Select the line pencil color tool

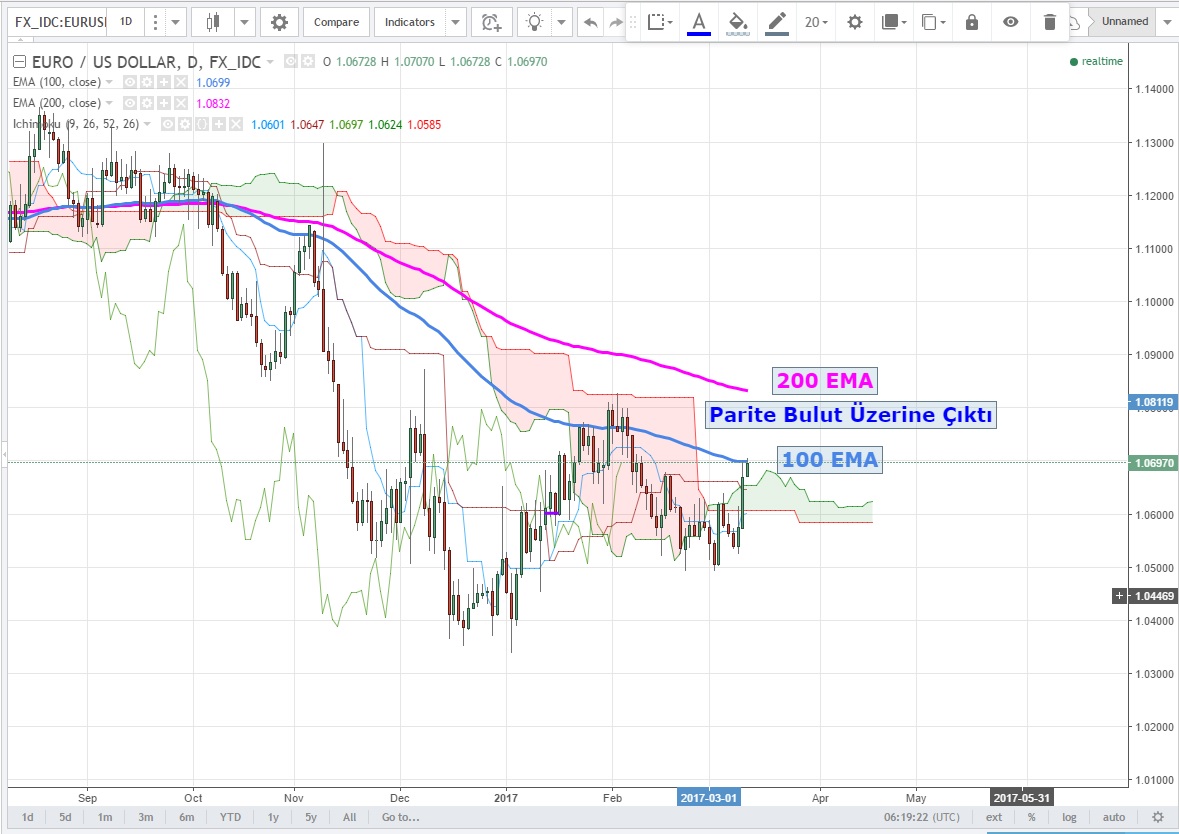pyautogui.click(x=774, y=22)
